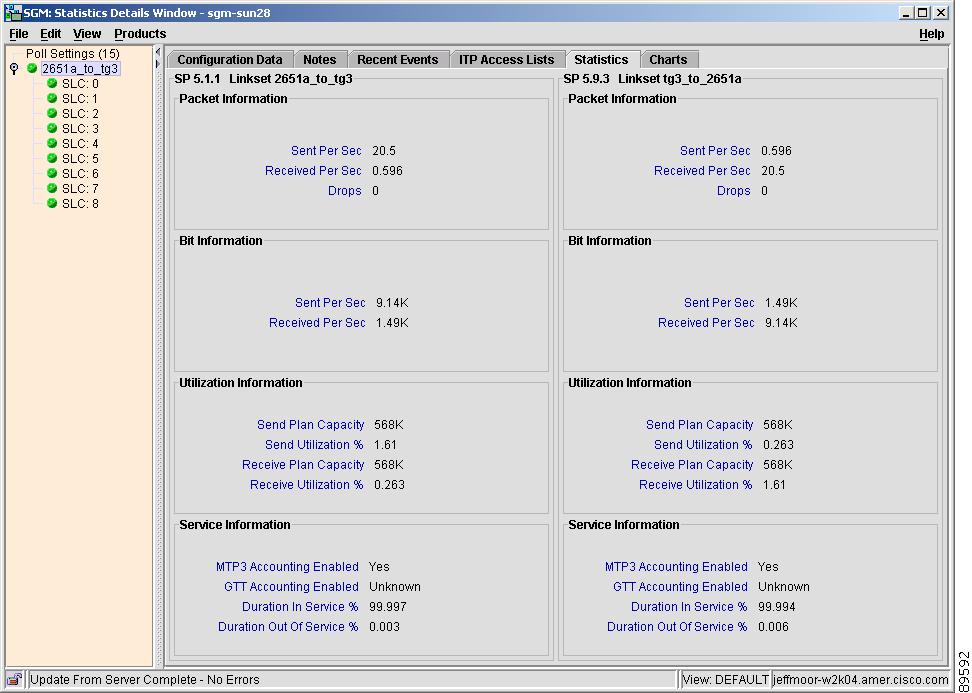Image resolution: width=972 pixels, height=693 pixels.
Task: Click the 'SP 5.9.3 Linkset tg3_to_2651a' heading
Action: click(652, 79)
